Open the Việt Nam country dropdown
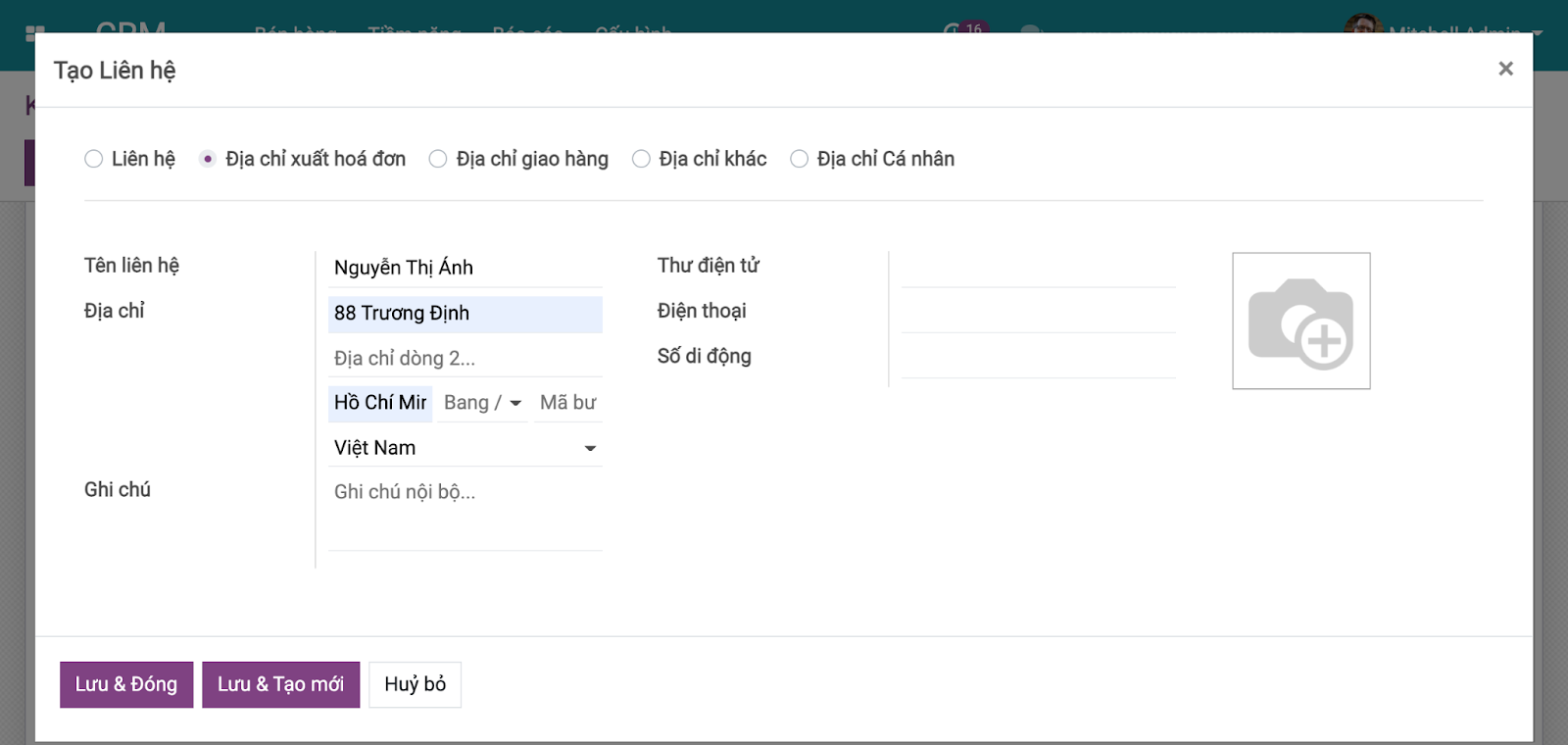This screenshot has height=745, width=1568. click(x=465, y=448)
